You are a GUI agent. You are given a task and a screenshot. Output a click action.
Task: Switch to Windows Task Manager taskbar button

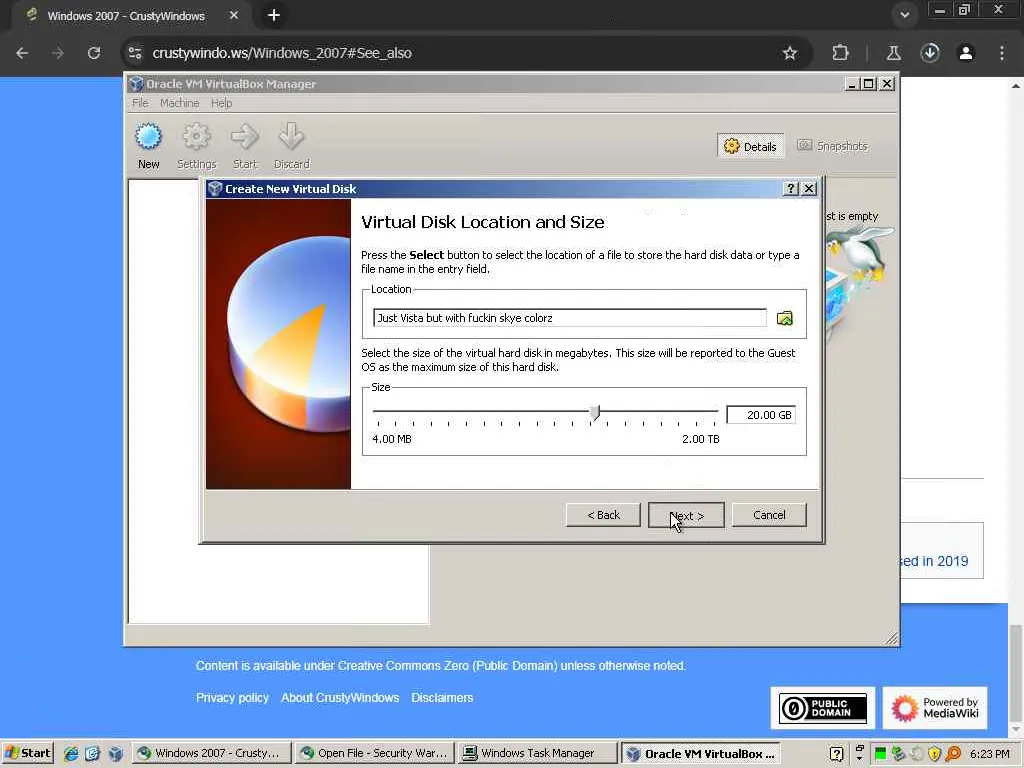[x=537, y=754]
